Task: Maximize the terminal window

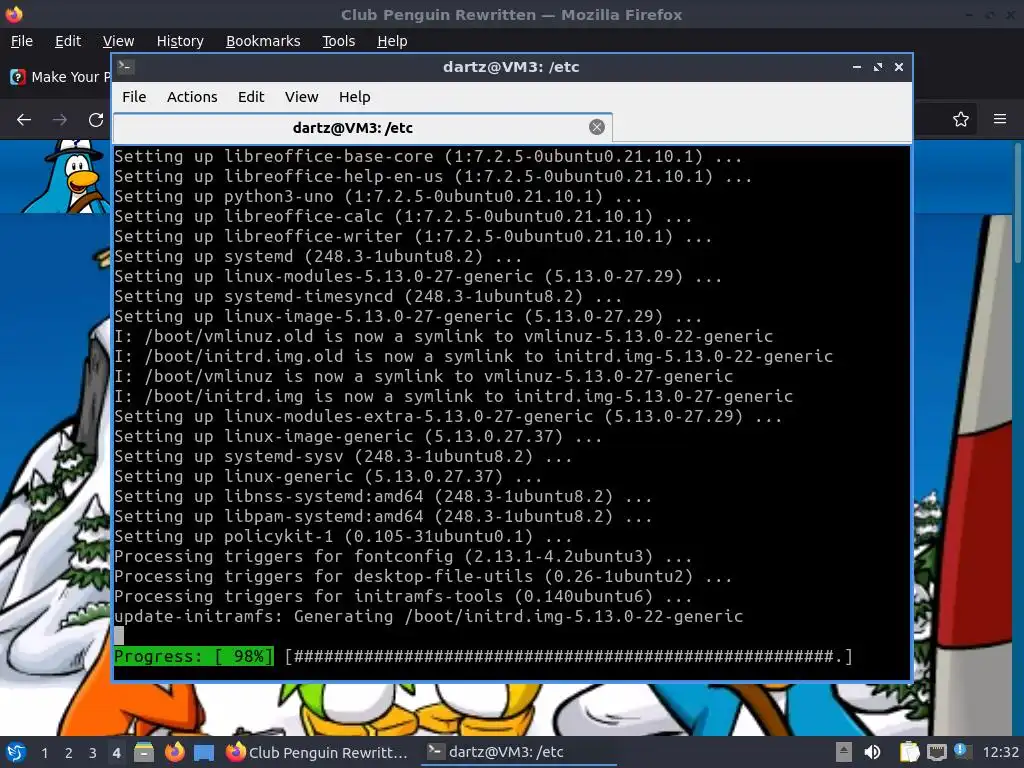Action: [878, 67]
